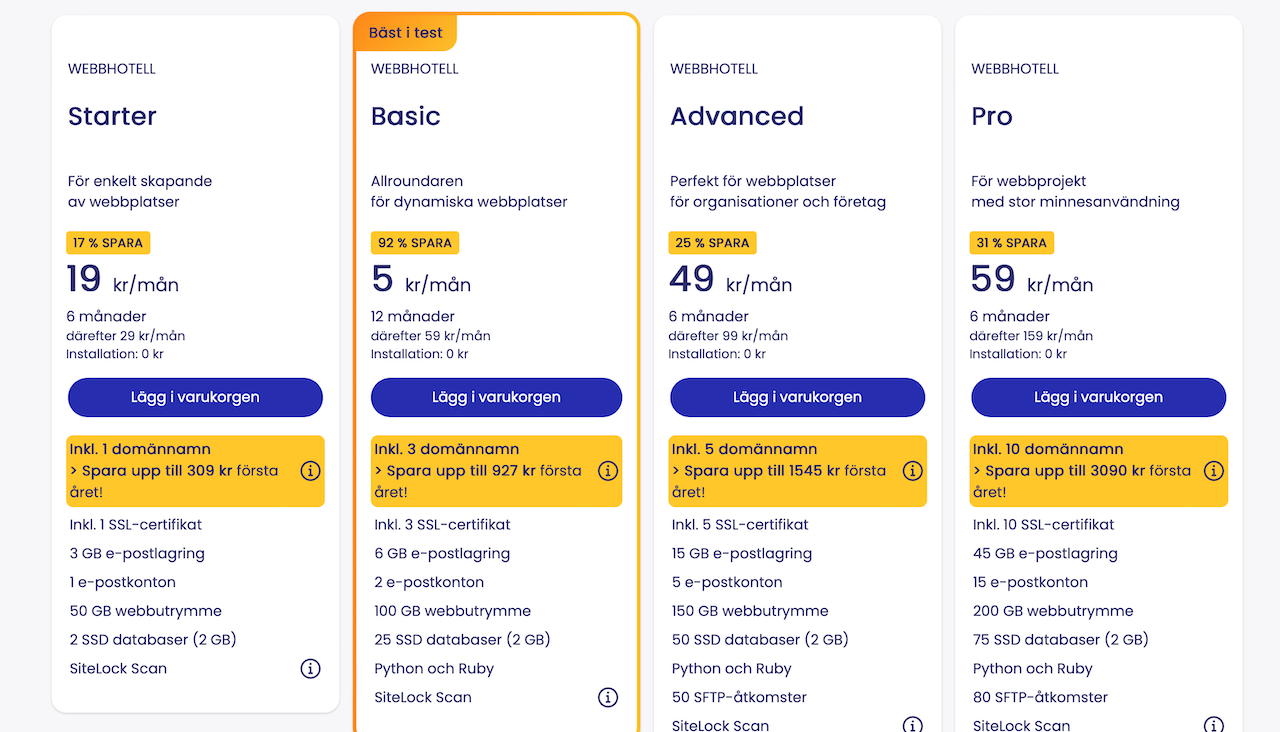Add Pro plan to the cart
1280x732 pixels.
pos(1098,397)
